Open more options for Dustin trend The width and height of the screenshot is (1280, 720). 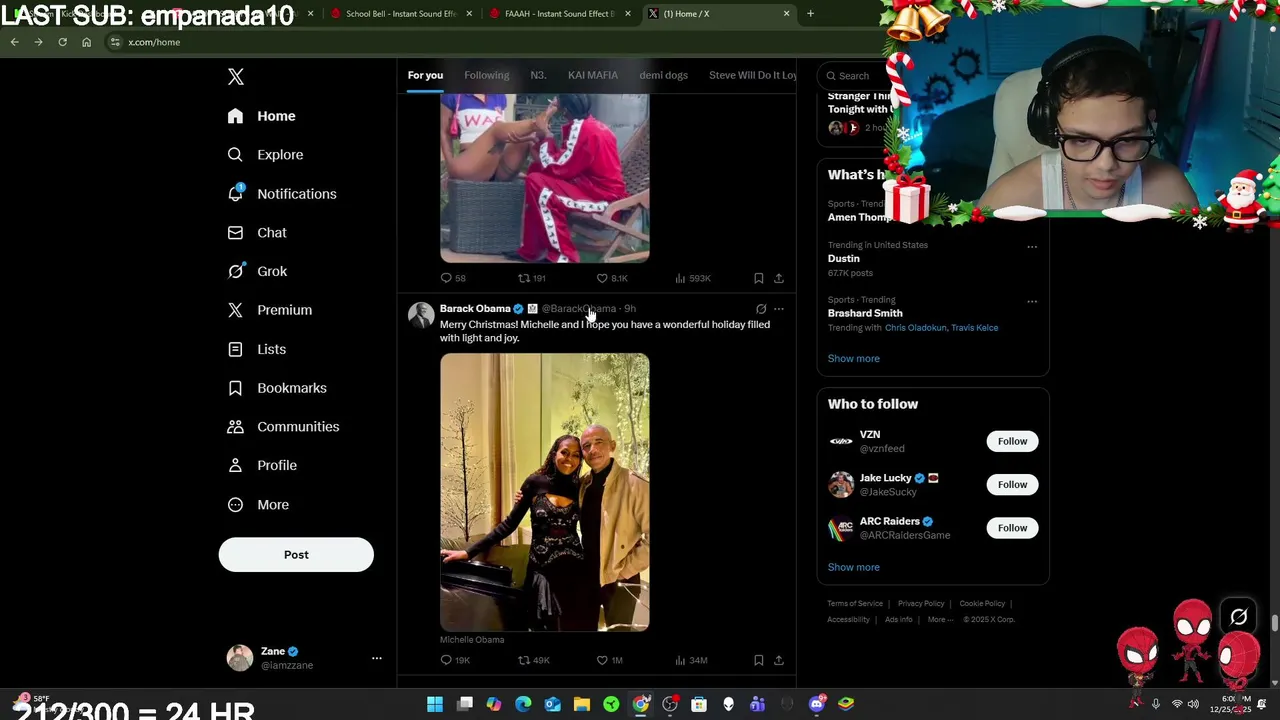click(1032, 247)
